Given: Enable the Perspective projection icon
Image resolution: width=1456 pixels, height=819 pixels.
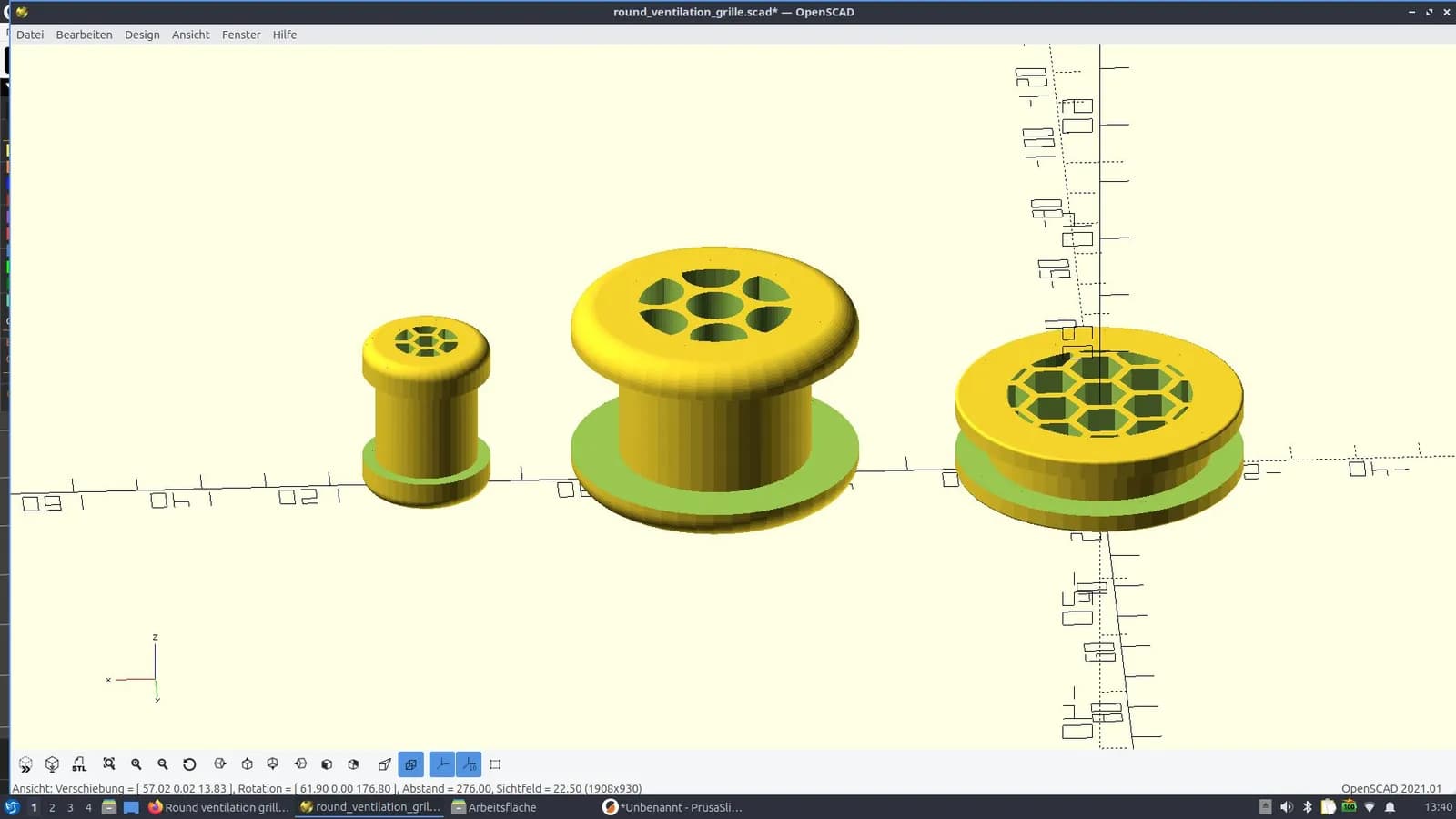Looking at the screenshot, I should click(x=384, y=764).
